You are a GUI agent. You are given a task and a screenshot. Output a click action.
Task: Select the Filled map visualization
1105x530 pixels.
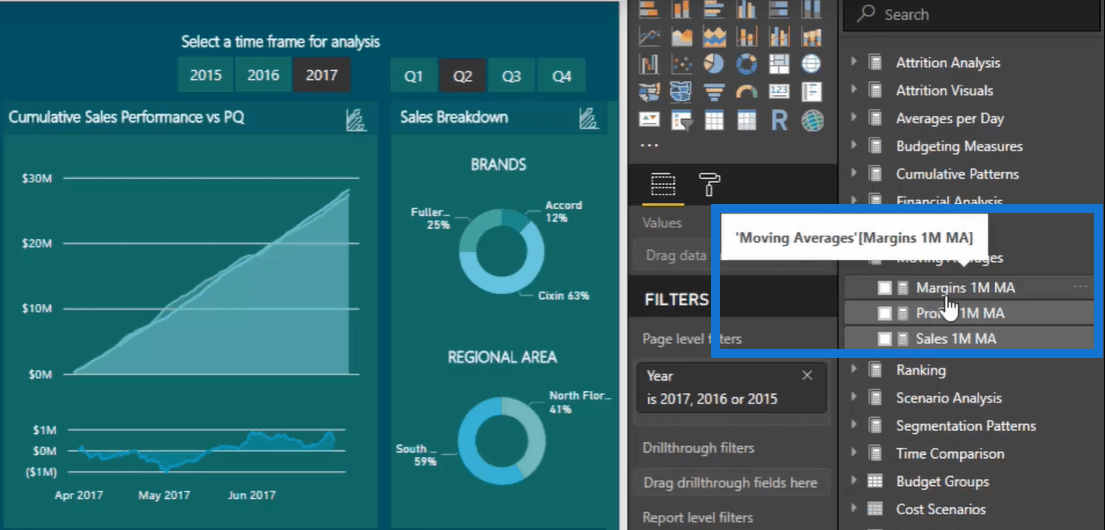[x=649, y=92]
